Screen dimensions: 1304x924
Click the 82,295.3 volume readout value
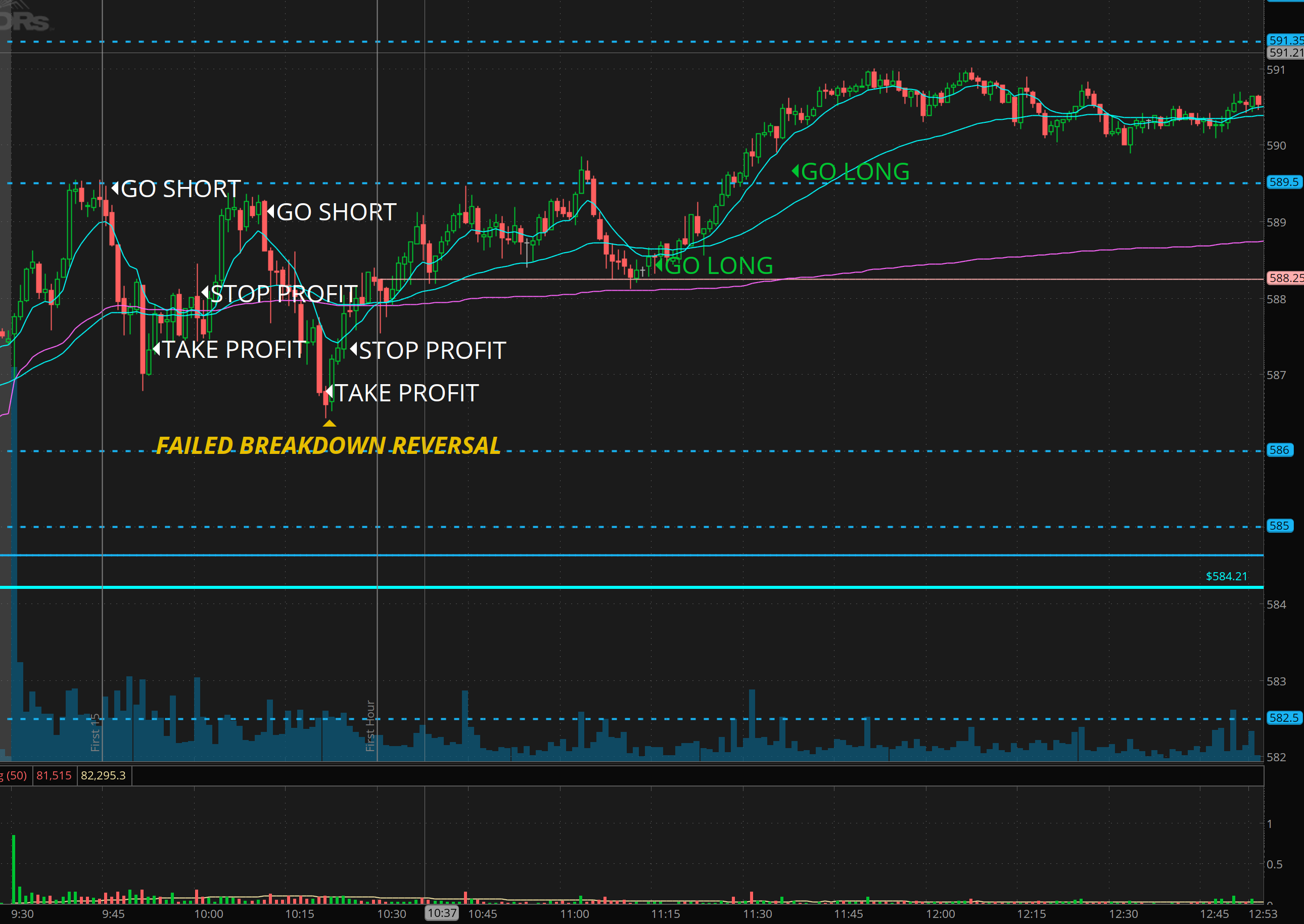tap(104, 775)
